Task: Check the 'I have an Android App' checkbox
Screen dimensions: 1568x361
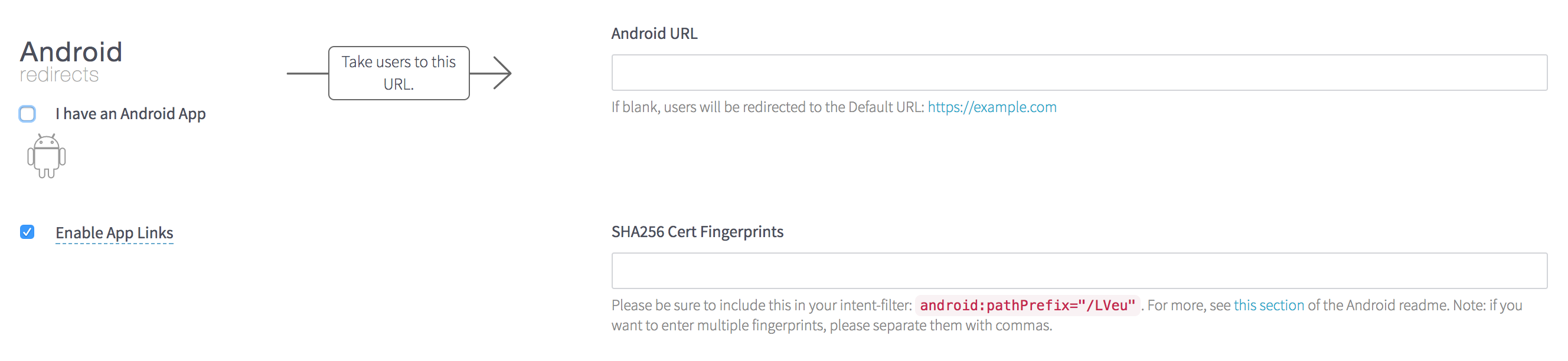Action: point(27,114)
